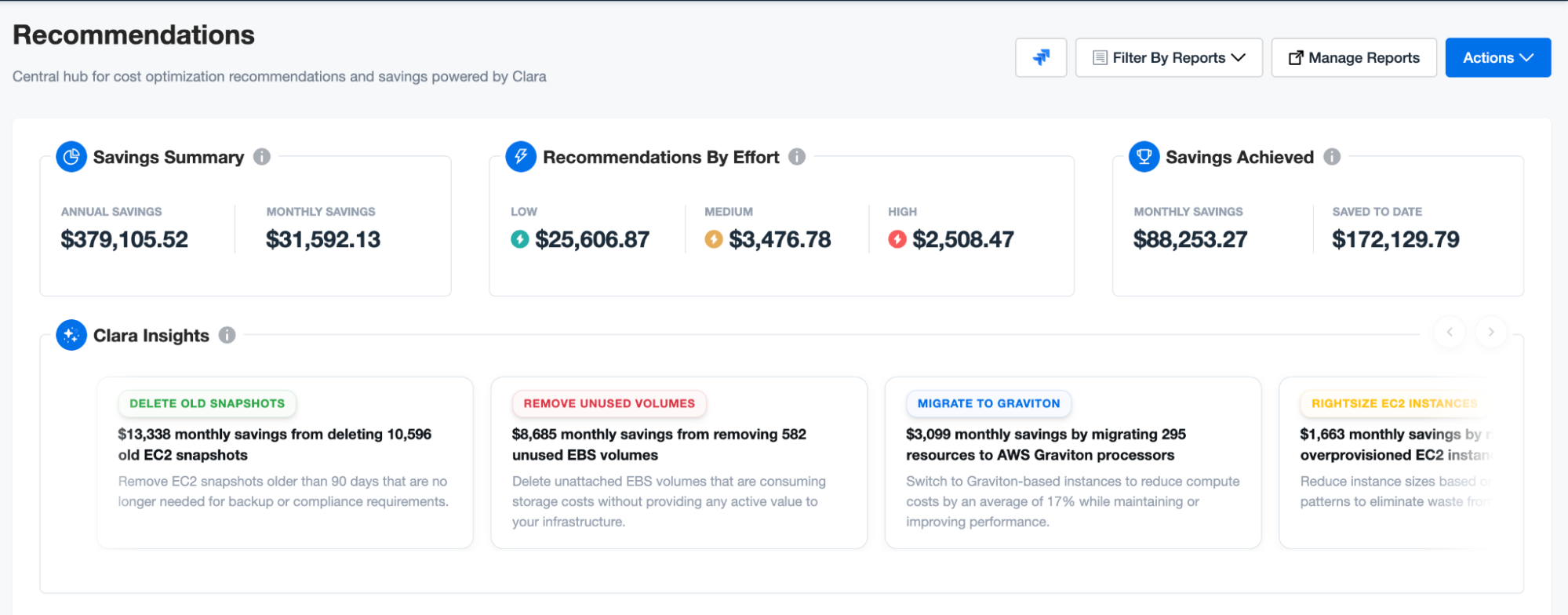Viewport: 1568px width, 615px height.
Task: Click the Clara Insights sparkle icon
Action: [71, 335]
